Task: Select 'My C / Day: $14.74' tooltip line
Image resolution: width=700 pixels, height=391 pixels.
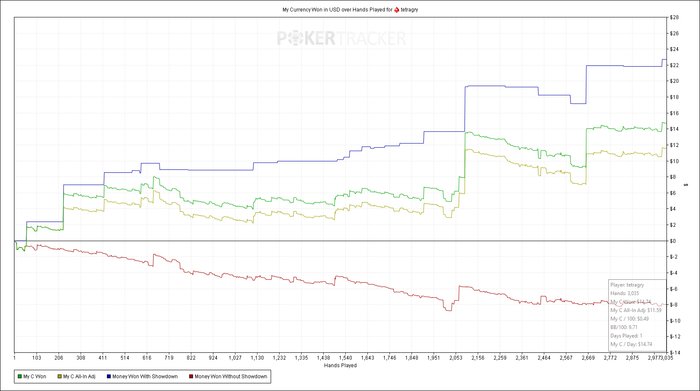Action: [631, 344]
